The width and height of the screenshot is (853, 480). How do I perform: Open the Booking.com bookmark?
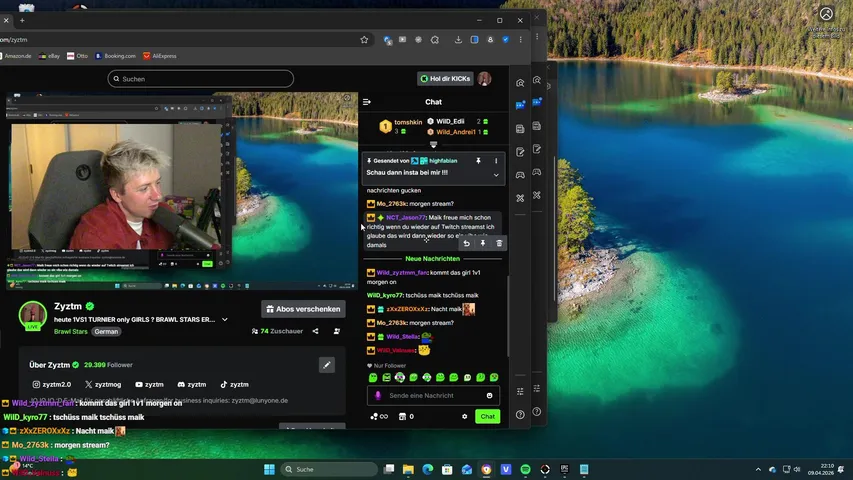pyautogui.click(x=115, y=56)
